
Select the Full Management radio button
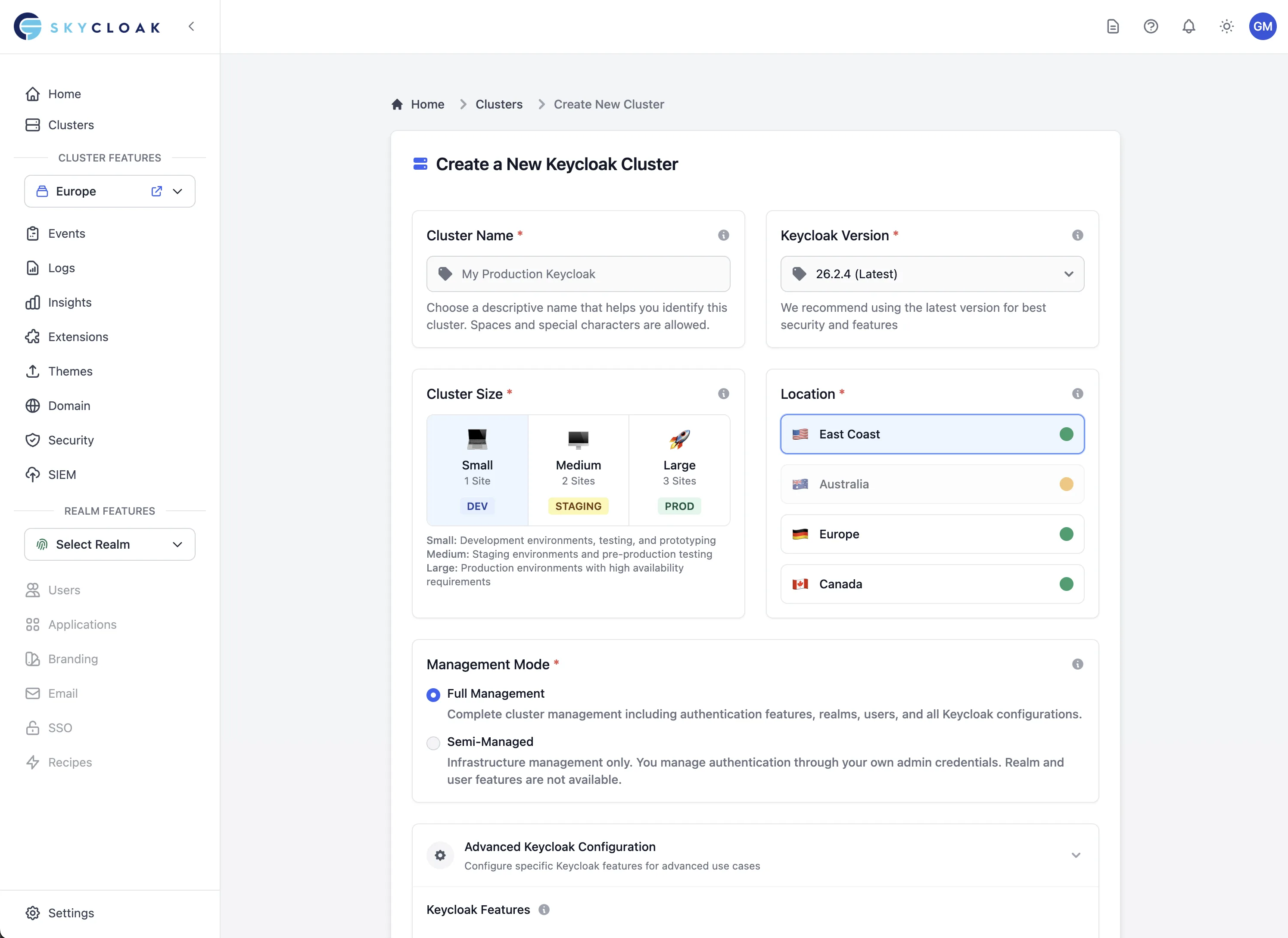433,694
